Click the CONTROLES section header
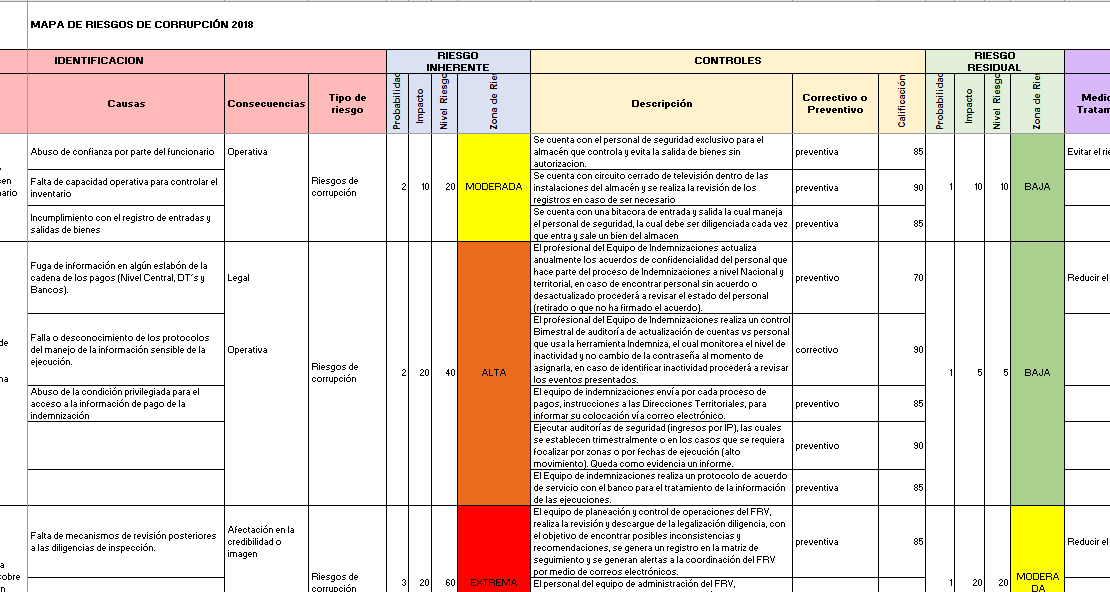This screenshot has height=592, width=1110. 728,61
